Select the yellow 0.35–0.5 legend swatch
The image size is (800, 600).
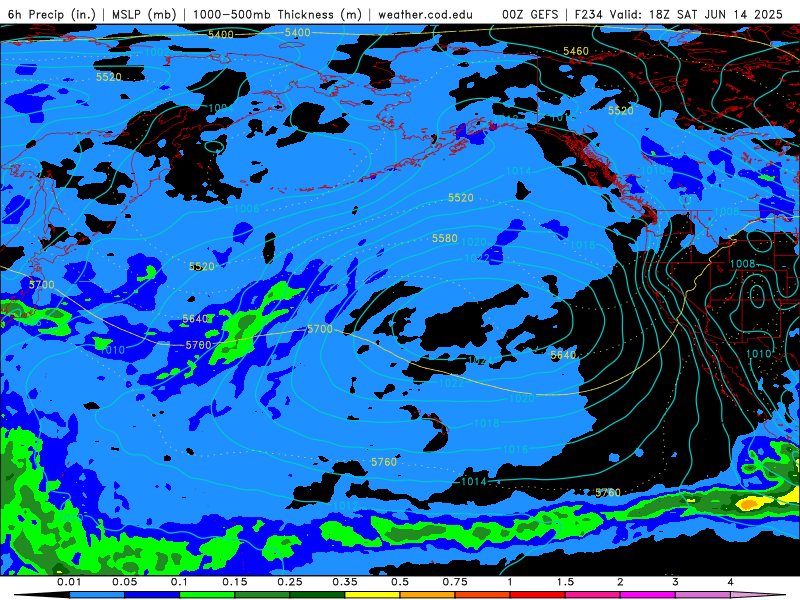(372, 595)
